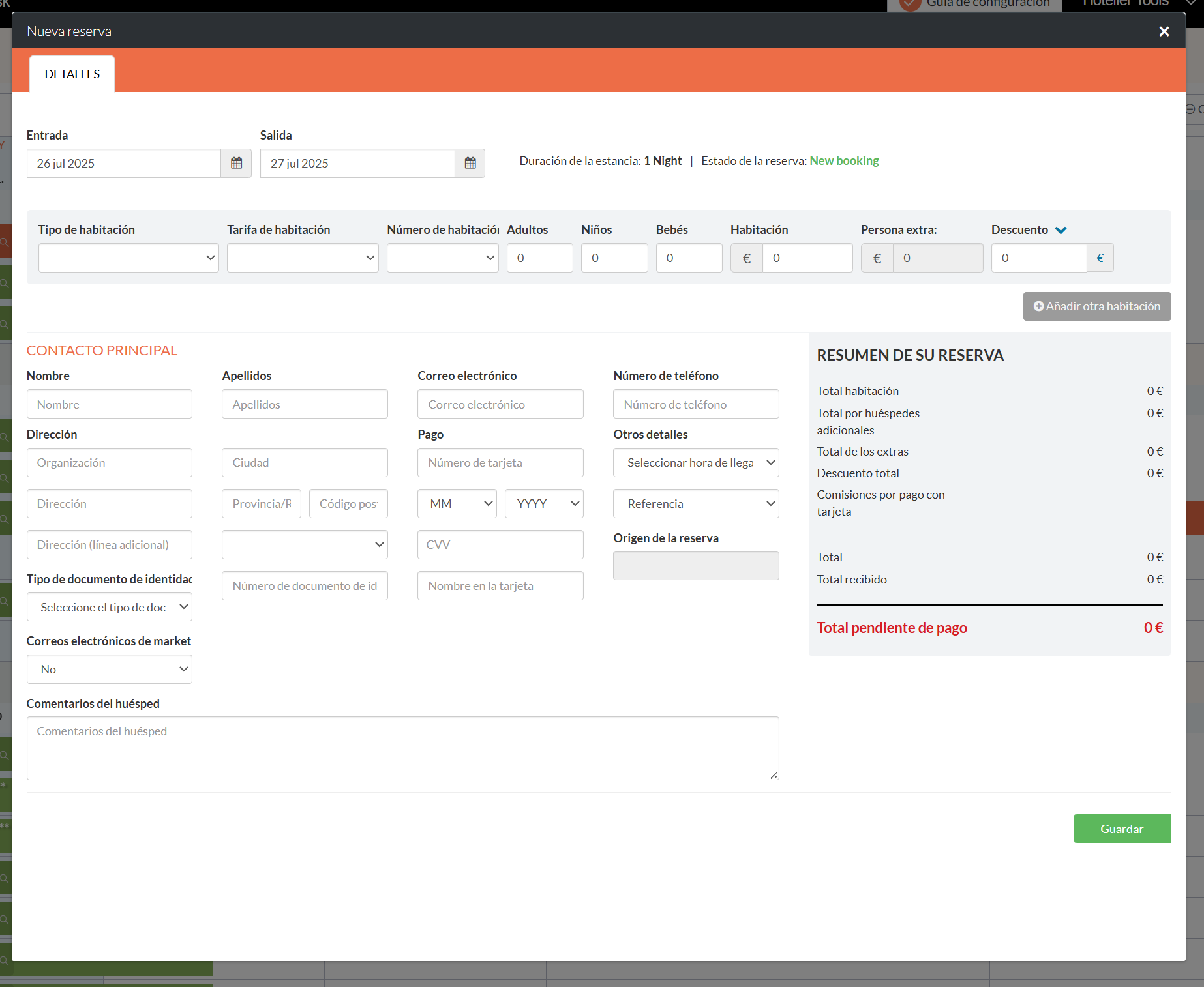Click the resize handle of guest comments
The image size is (1204, 987).
click(x=774, y=774)
